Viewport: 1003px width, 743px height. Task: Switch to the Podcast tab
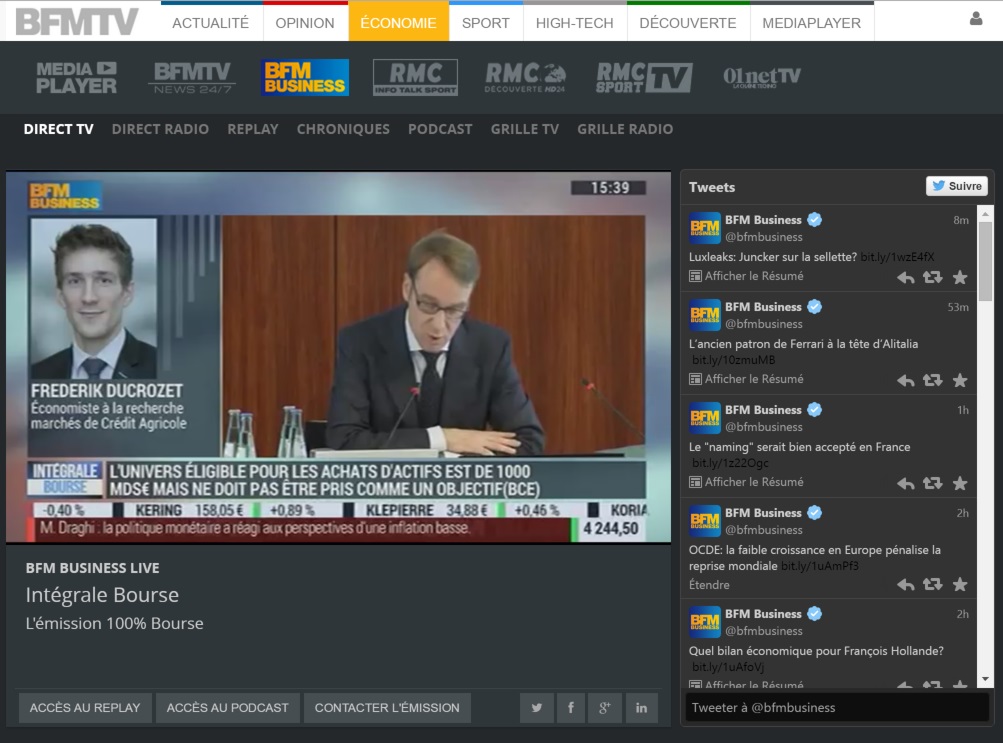pos(440,129)
